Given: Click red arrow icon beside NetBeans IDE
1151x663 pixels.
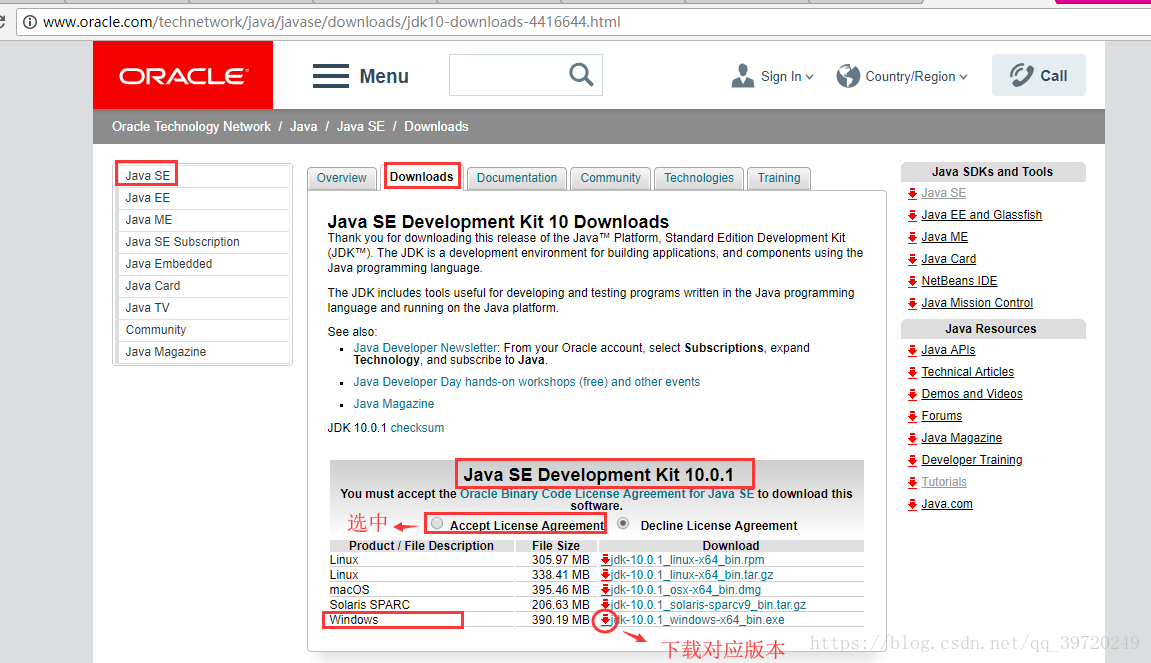Looking at the screenshot, I should click(912, 281).
